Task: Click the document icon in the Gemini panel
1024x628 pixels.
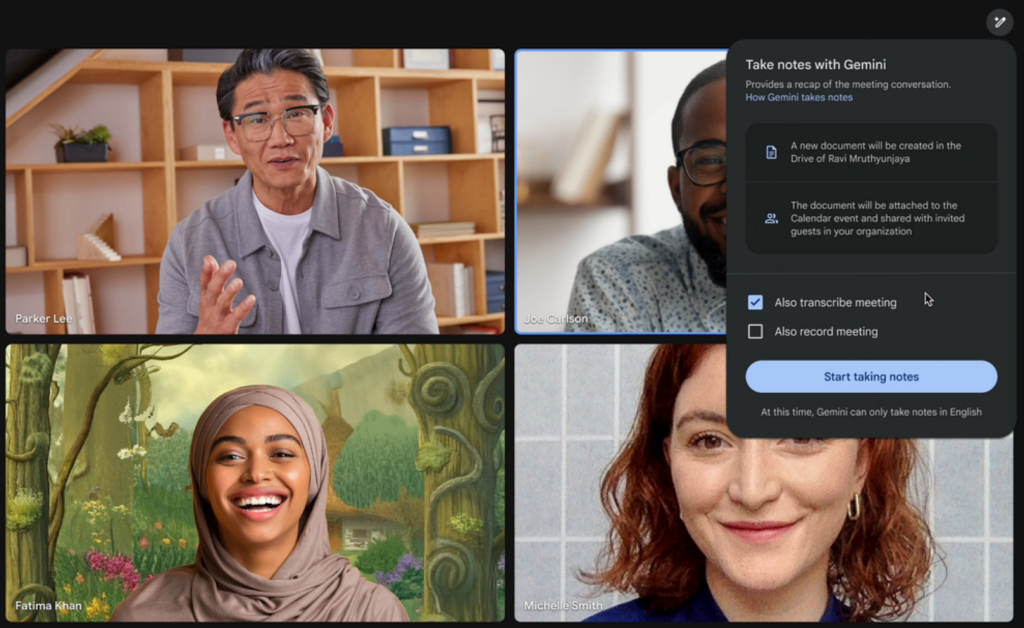Action: [x=771, y=152]
